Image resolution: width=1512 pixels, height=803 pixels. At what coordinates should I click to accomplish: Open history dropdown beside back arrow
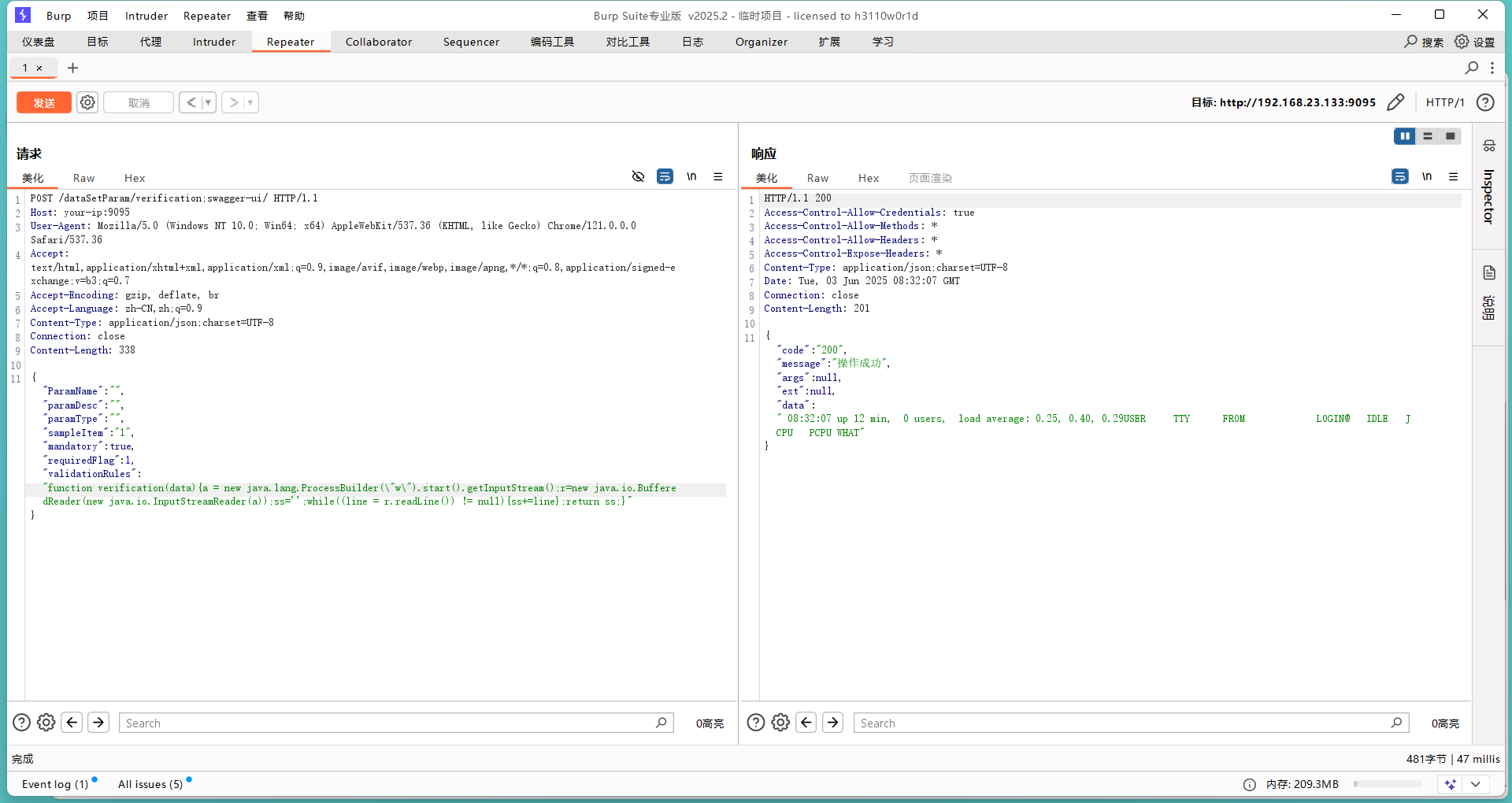coord(209,102)
